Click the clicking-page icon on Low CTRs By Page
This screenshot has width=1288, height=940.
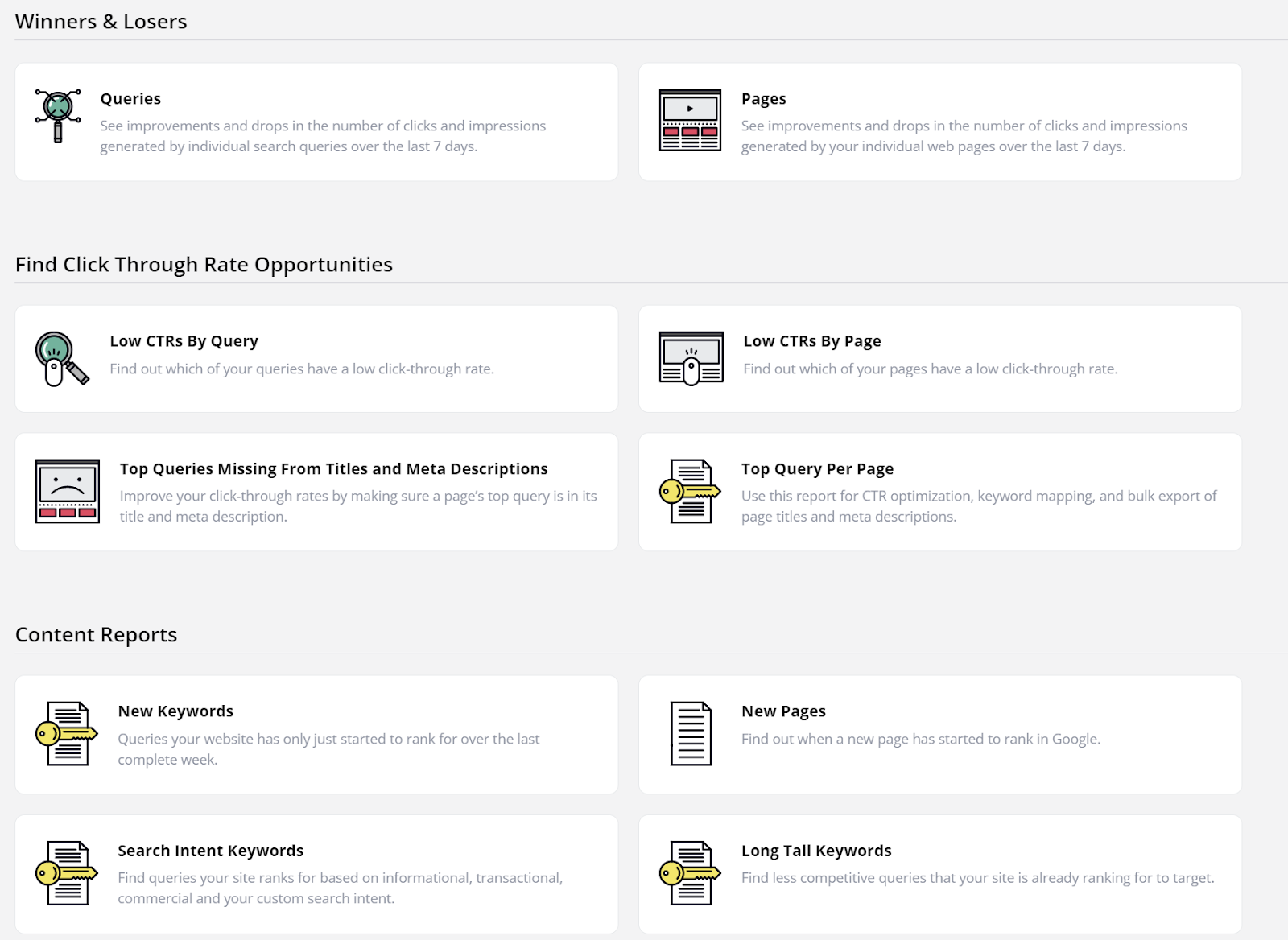[690, 357]
